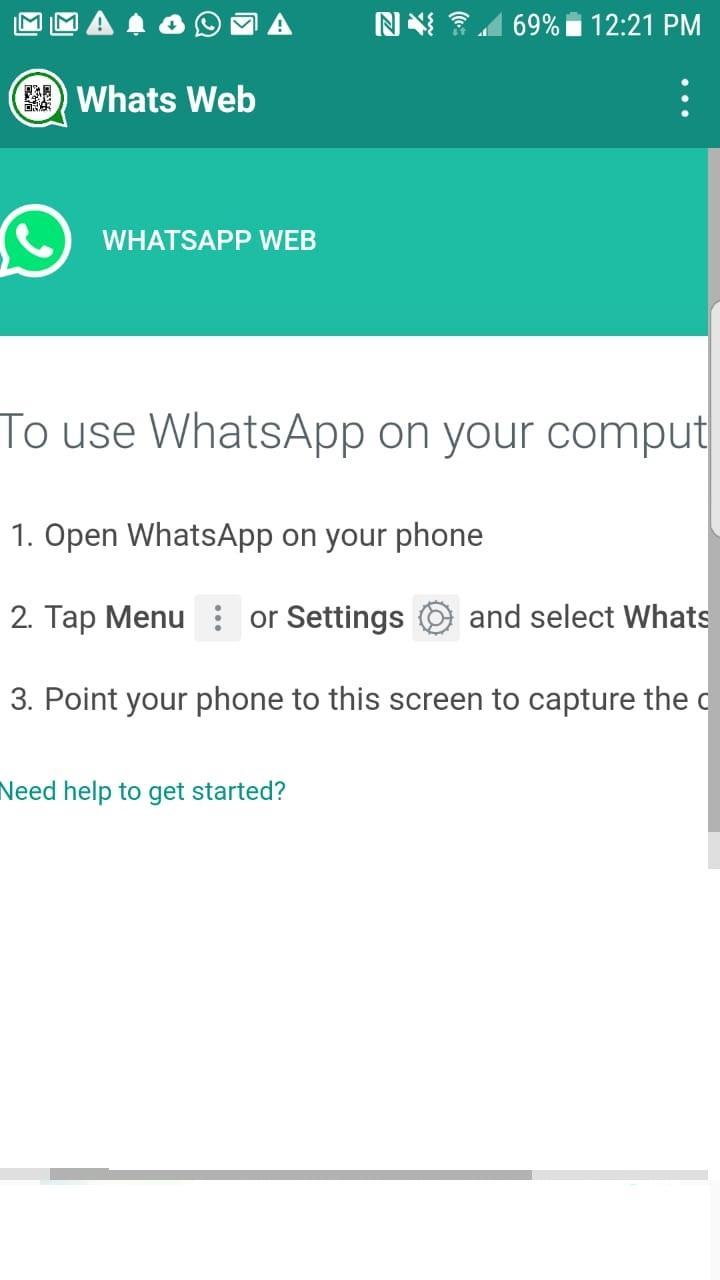Tap the 12:21 PM clock
The image size is (720, 1280).
[x=645, y=25]
